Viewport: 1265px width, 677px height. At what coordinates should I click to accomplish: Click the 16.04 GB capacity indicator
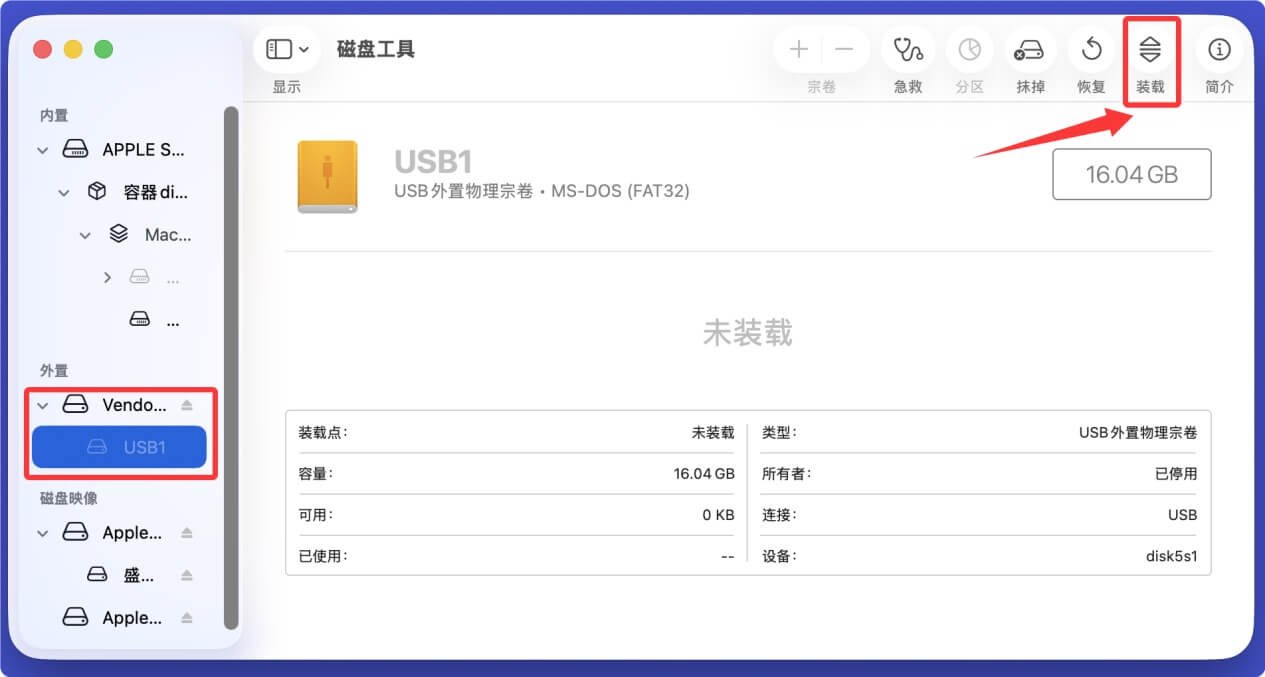click(1131, 173)
